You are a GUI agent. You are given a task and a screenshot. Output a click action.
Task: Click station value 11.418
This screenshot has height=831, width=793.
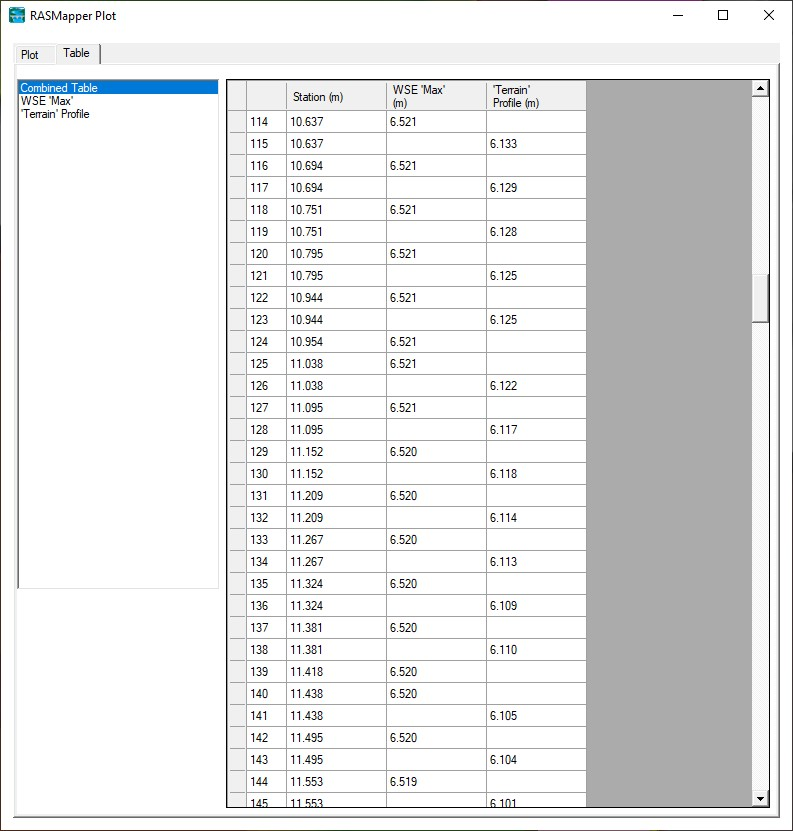click(x=336, y=671)
